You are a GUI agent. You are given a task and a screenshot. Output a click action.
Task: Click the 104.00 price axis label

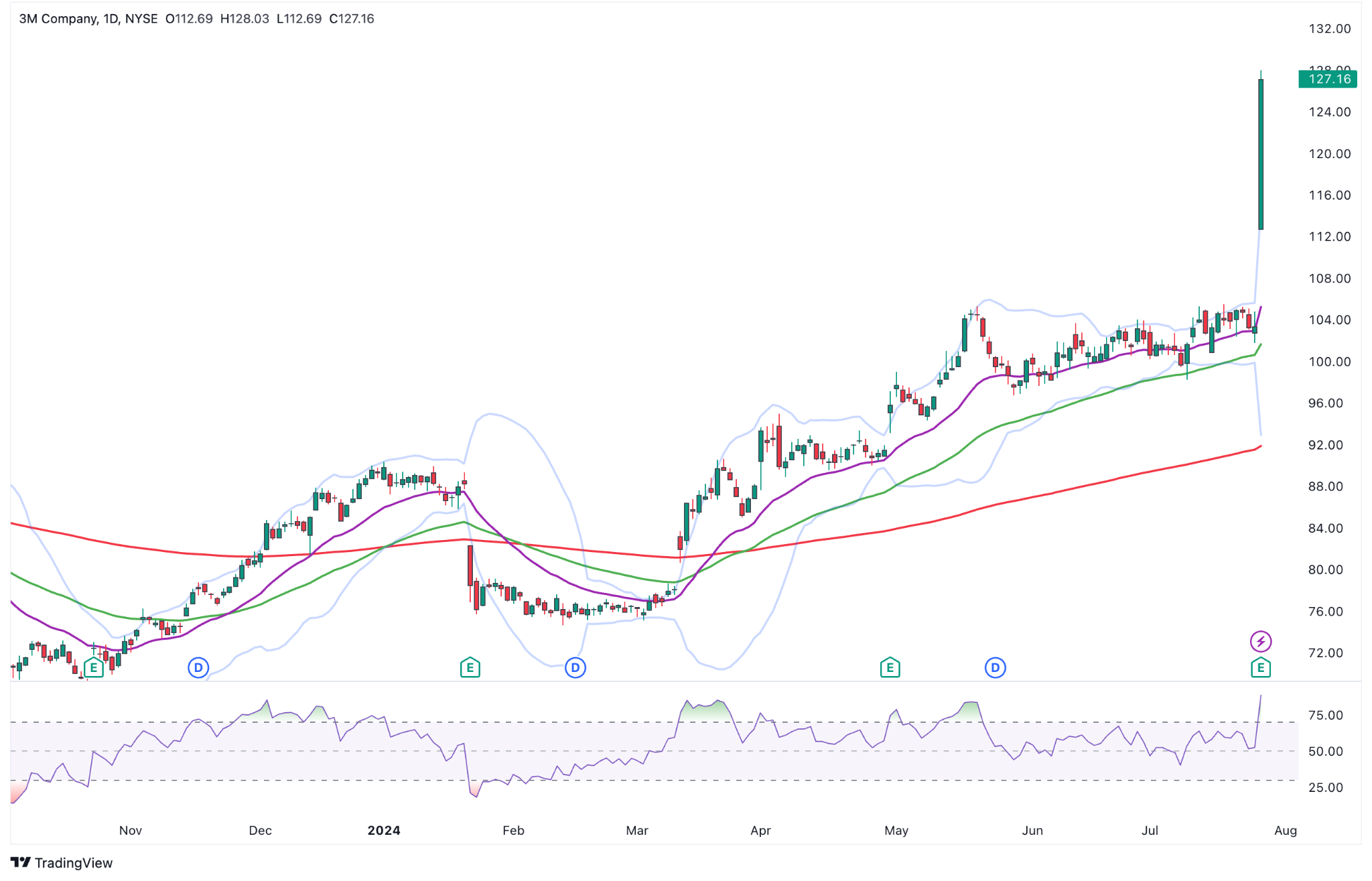(1330, 320)
